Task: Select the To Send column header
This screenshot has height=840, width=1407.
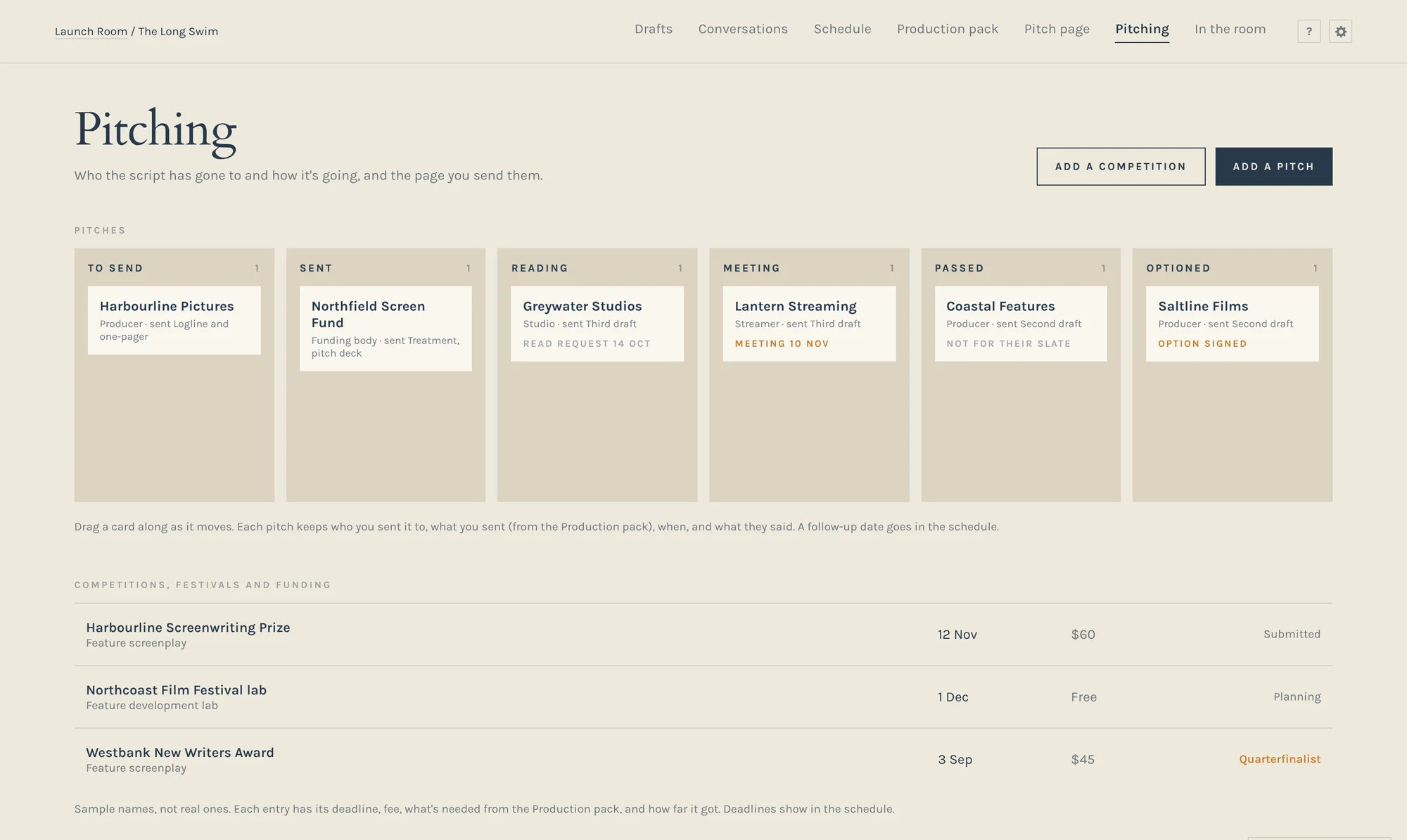Action: point(115,268)
